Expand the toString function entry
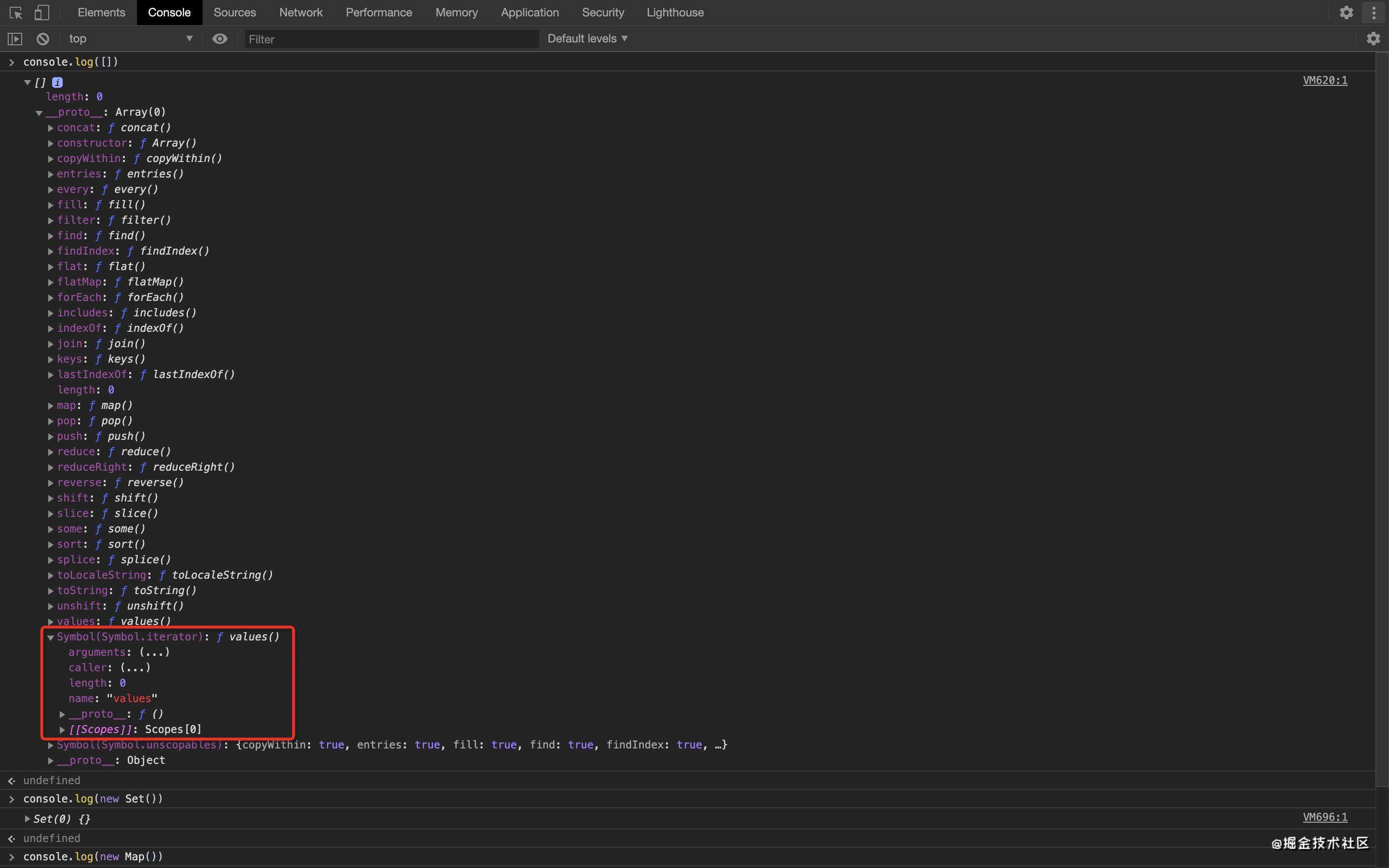The image size is (1389, 868). coord(51,591)
